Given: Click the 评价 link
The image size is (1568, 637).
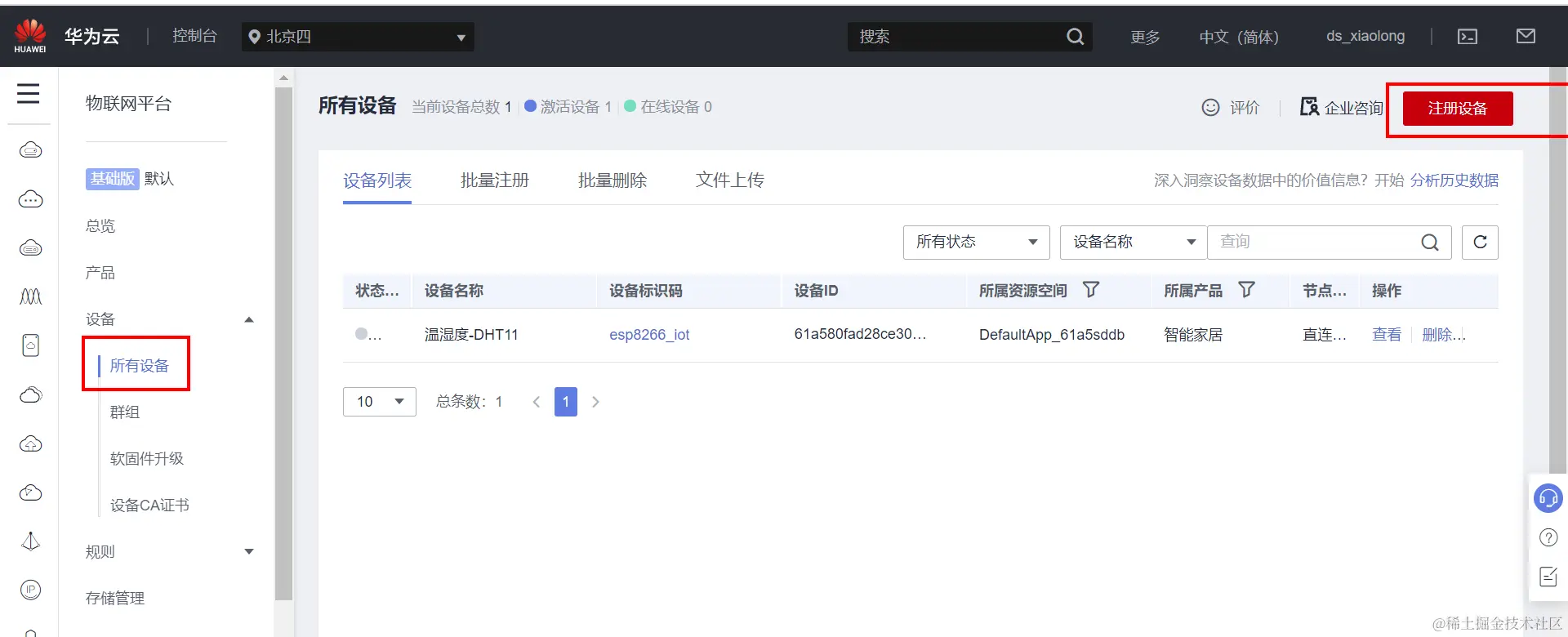Looking at the screenshot, I should [x=1245, y=108].
